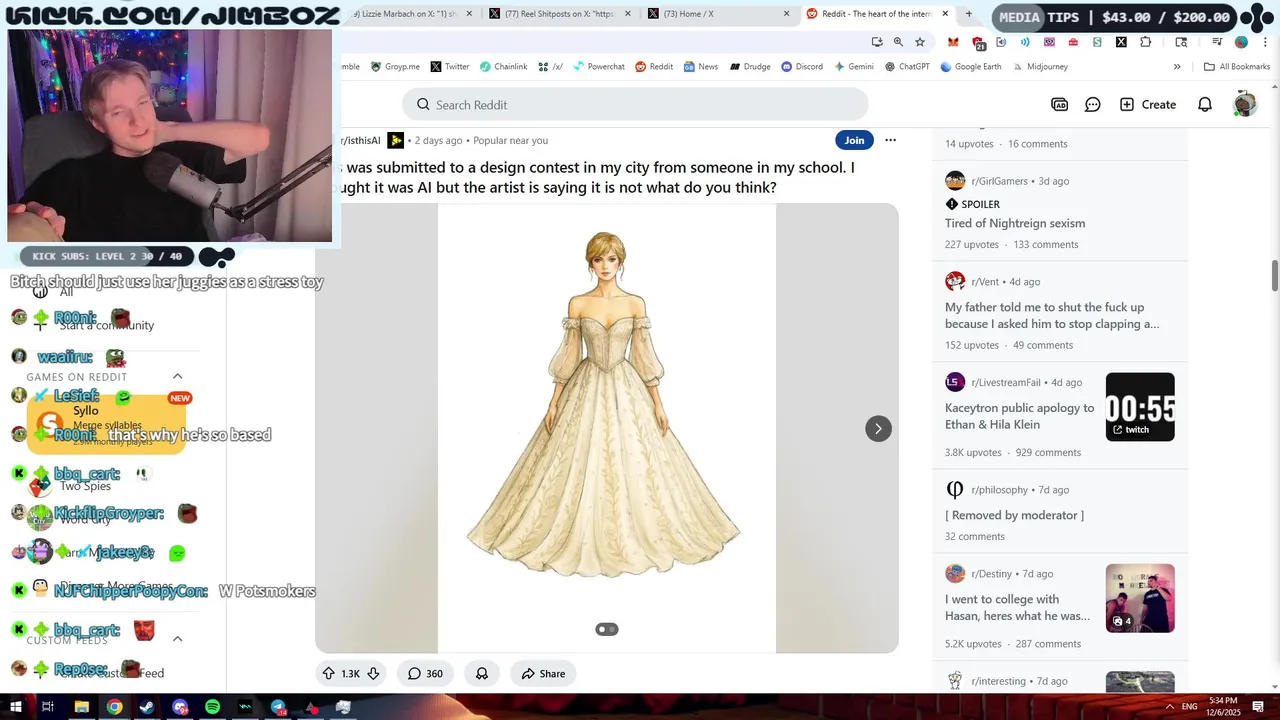Open the Drudge bookmark
The width and height of the screenshot is (1280, 720).
[749, 67]
